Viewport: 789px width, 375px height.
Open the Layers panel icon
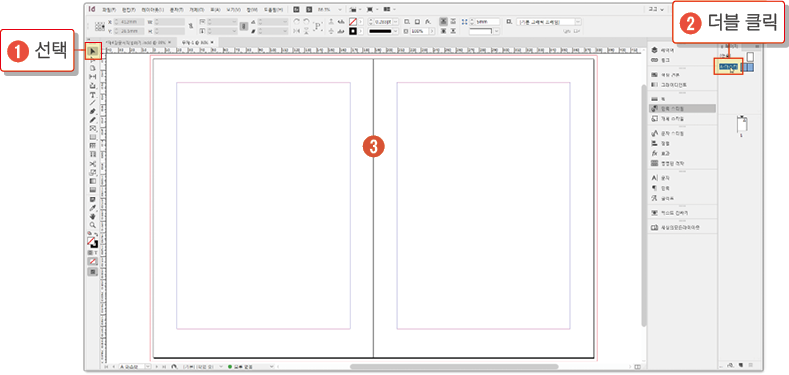(654, 50)
